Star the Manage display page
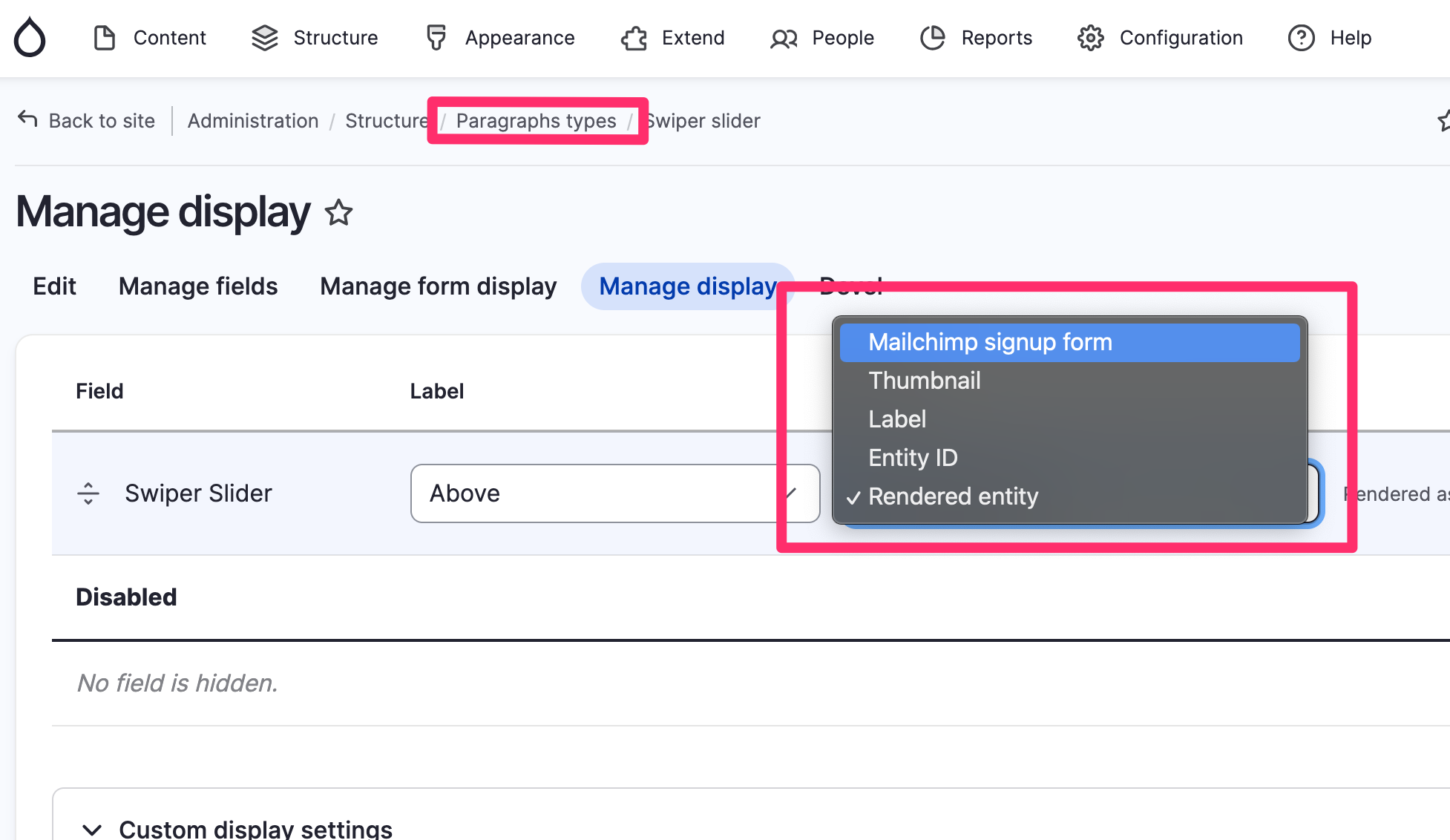 tap(338, 214)
